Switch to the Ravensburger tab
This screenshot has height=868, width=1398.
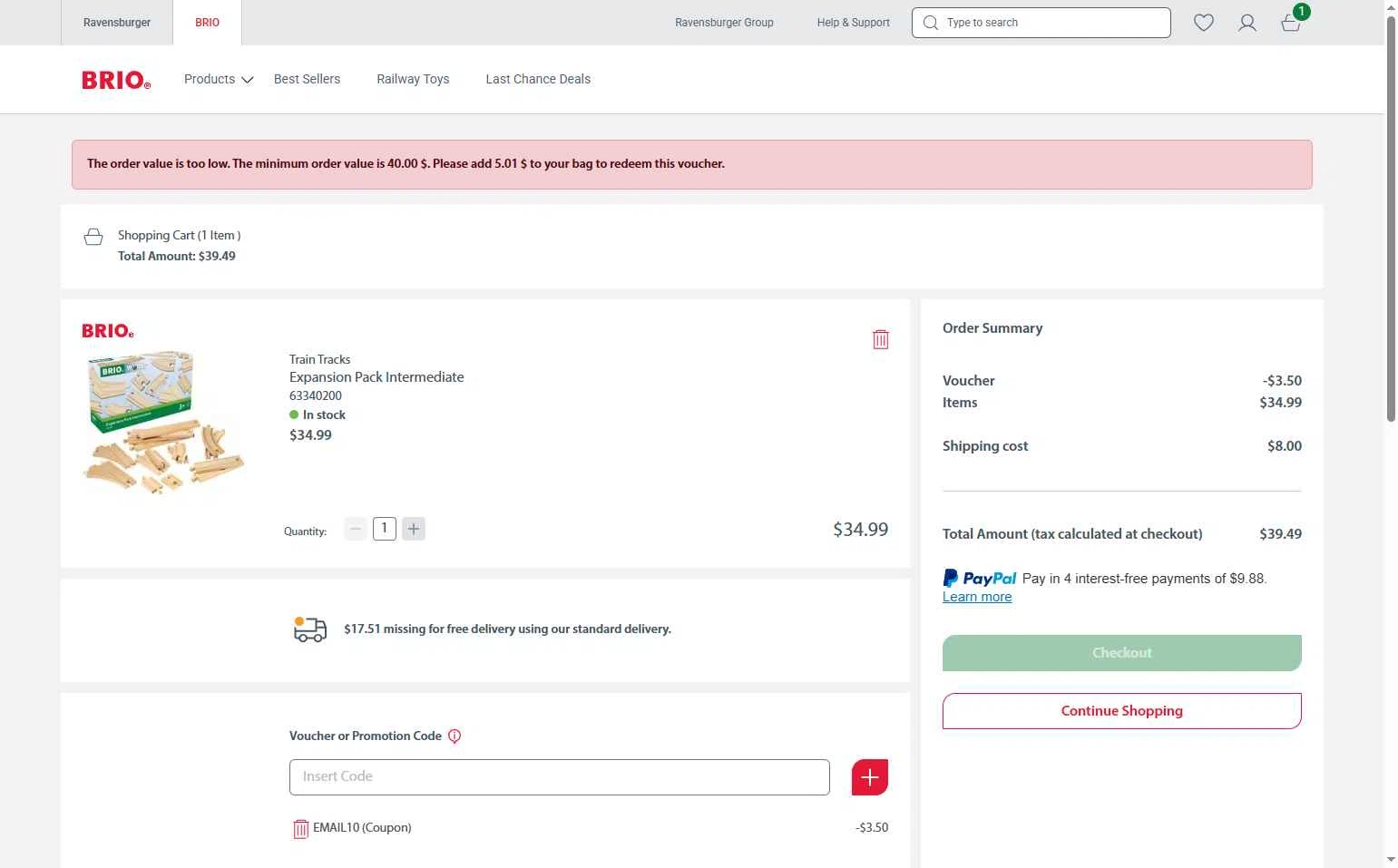[117, 23]
